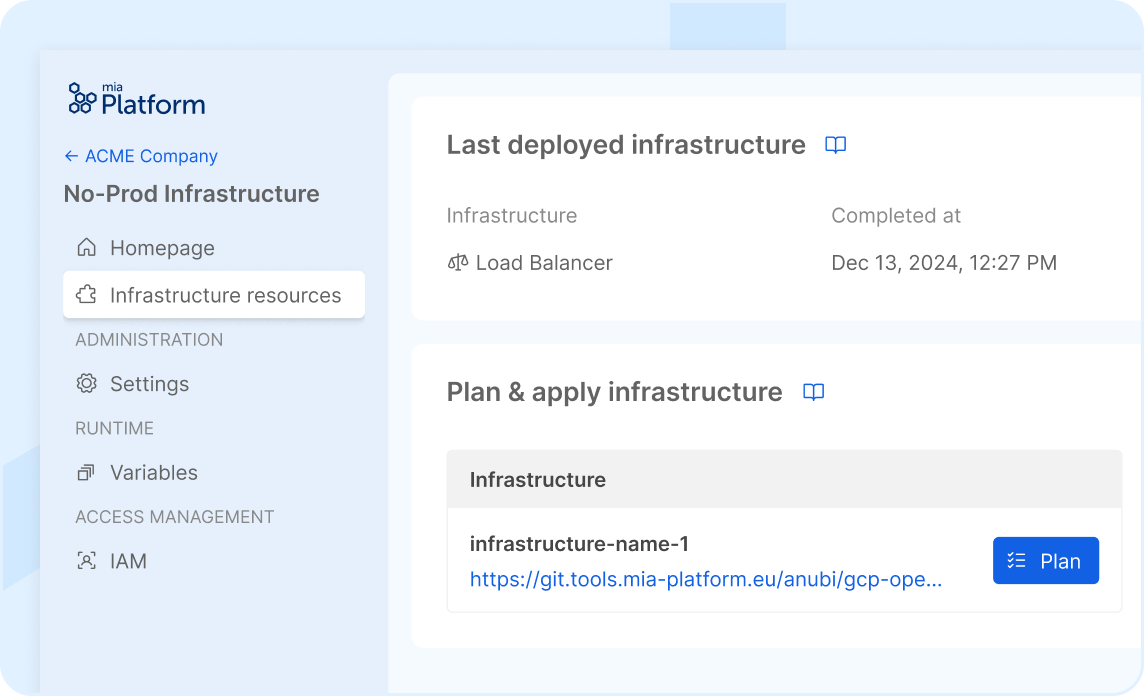Navigate to Variables under Runtime
The width and height of the screenshot is (1144, 696).
click(x=154, y=472)
